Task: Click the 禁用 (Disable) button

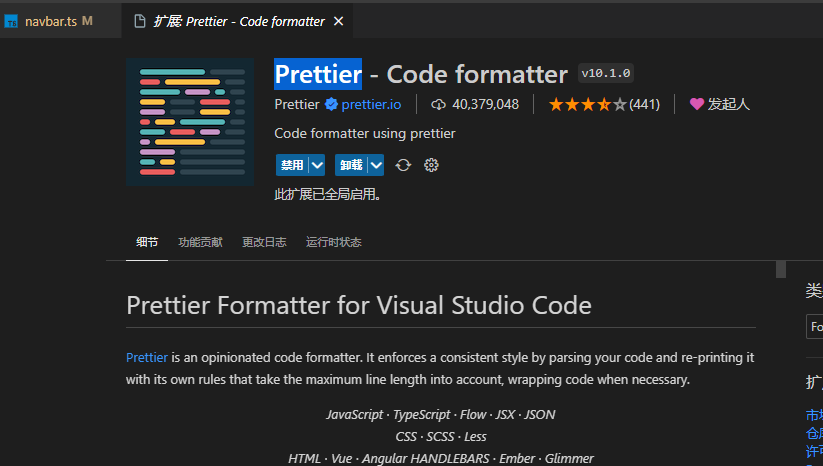Action: [x=292, y=165]
